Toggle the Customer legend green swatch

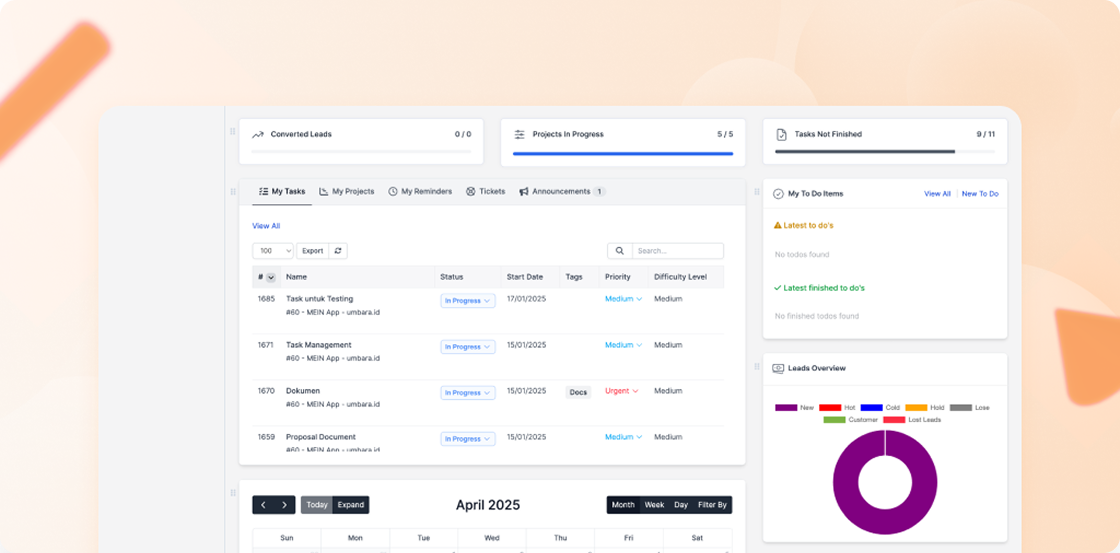pyautogui.click(x=834, y=419)
